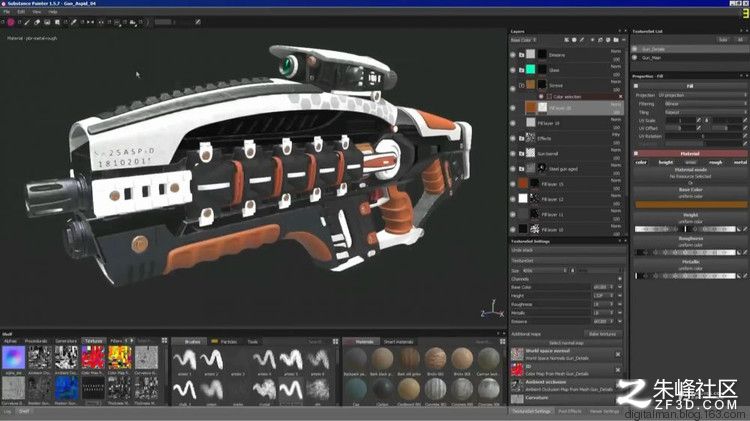The height and width of the screenshot is (421, 750).
Task: Switch the texture shelf to grid view
Action: [x=164, y=341]
